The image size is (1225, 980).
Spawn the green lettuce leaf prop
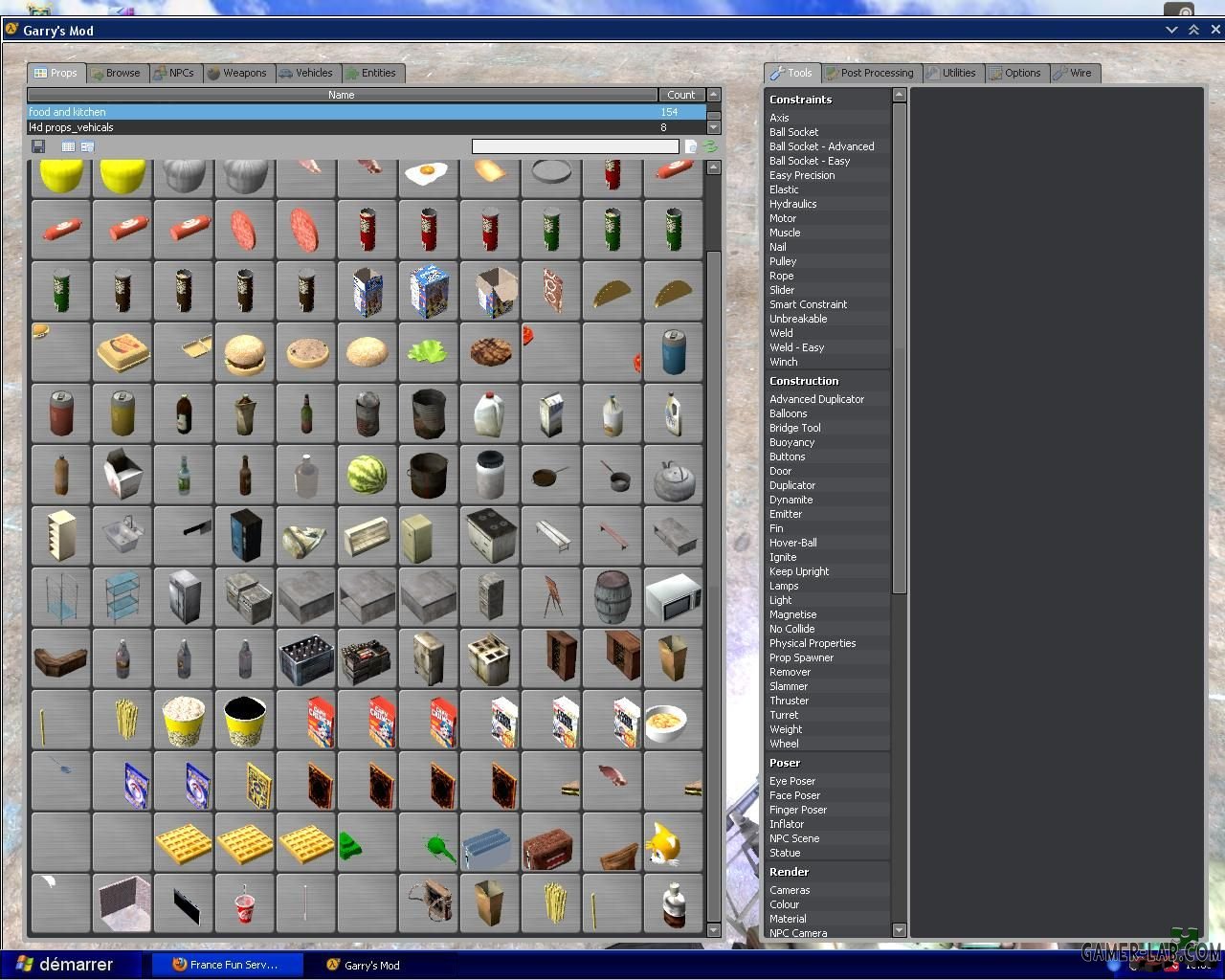(x=428, y=352)
